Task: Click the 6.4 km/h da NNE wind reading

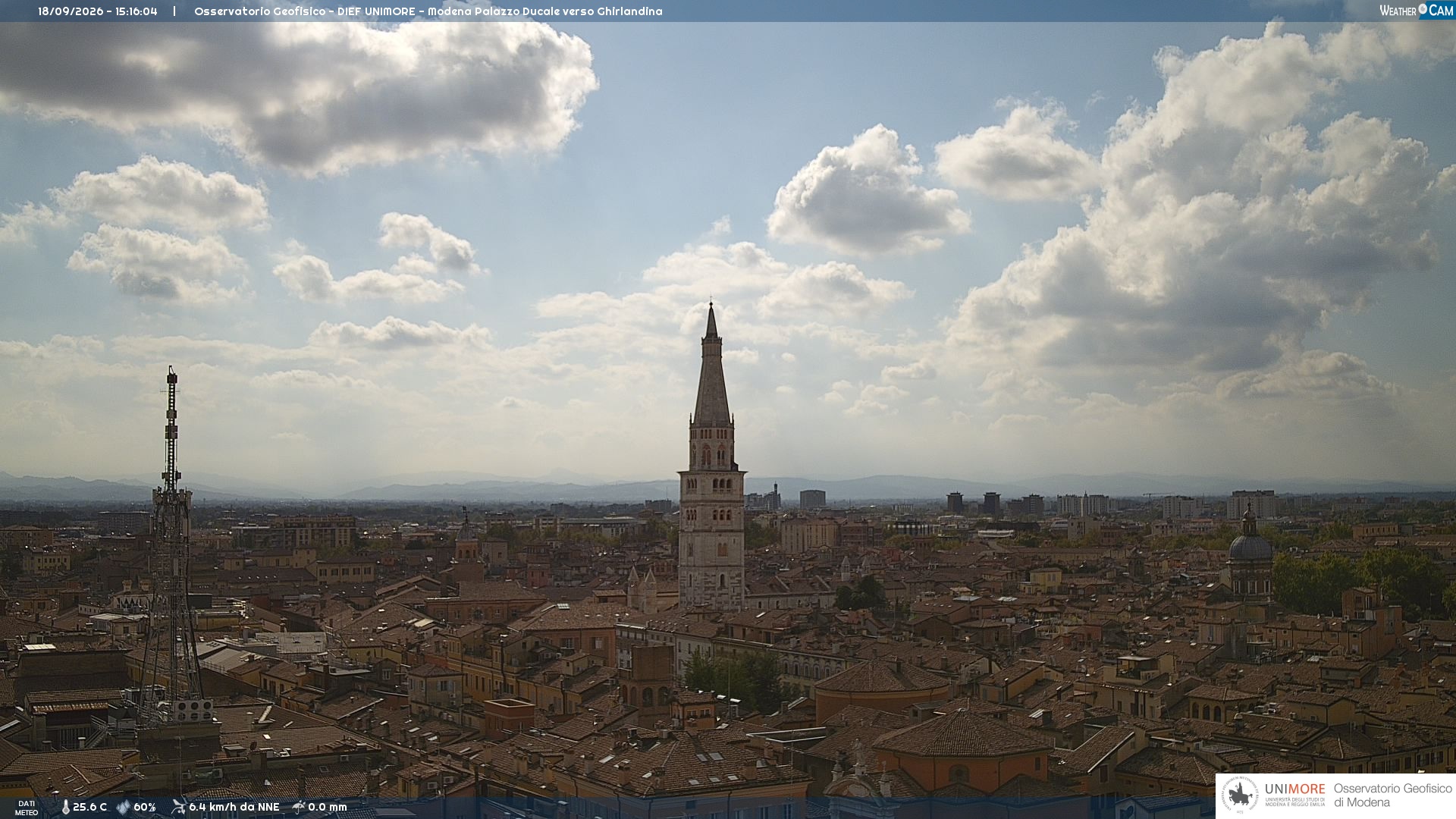Action: pyautogui.click(x=234, y=807)
